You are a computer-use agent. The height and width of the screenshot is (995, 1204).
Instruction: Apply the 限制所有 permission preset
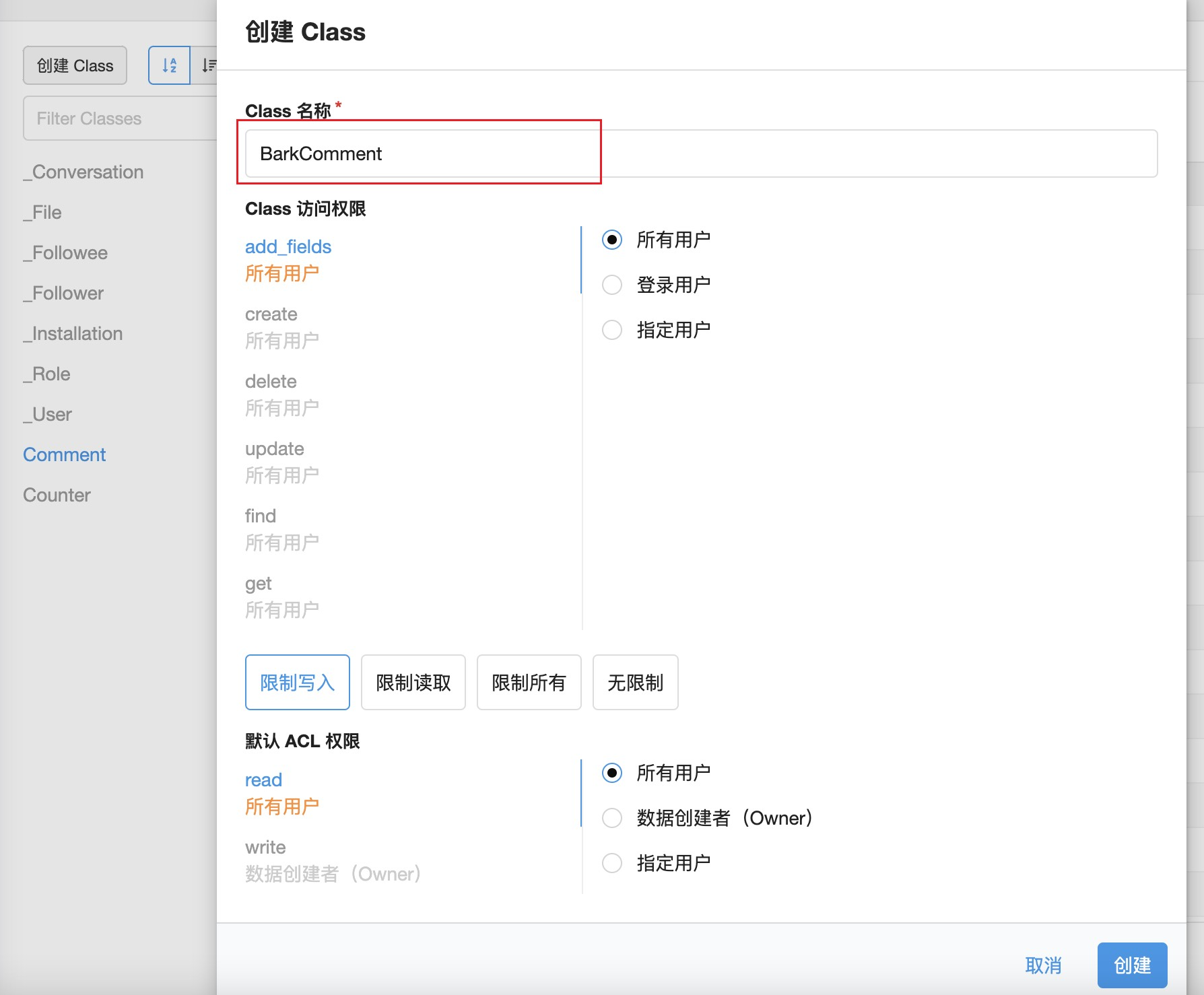click(529, 683)
